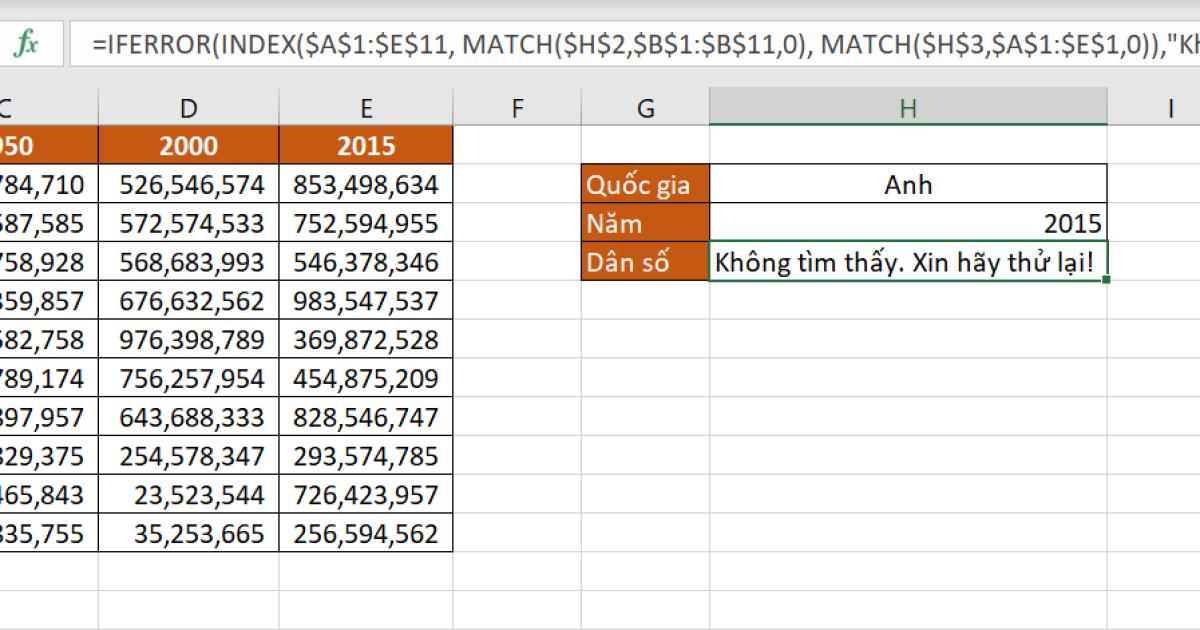This screenshot has height=630, width=1200.
Task: Click the Năm label cell
Action: pos(645,224)
